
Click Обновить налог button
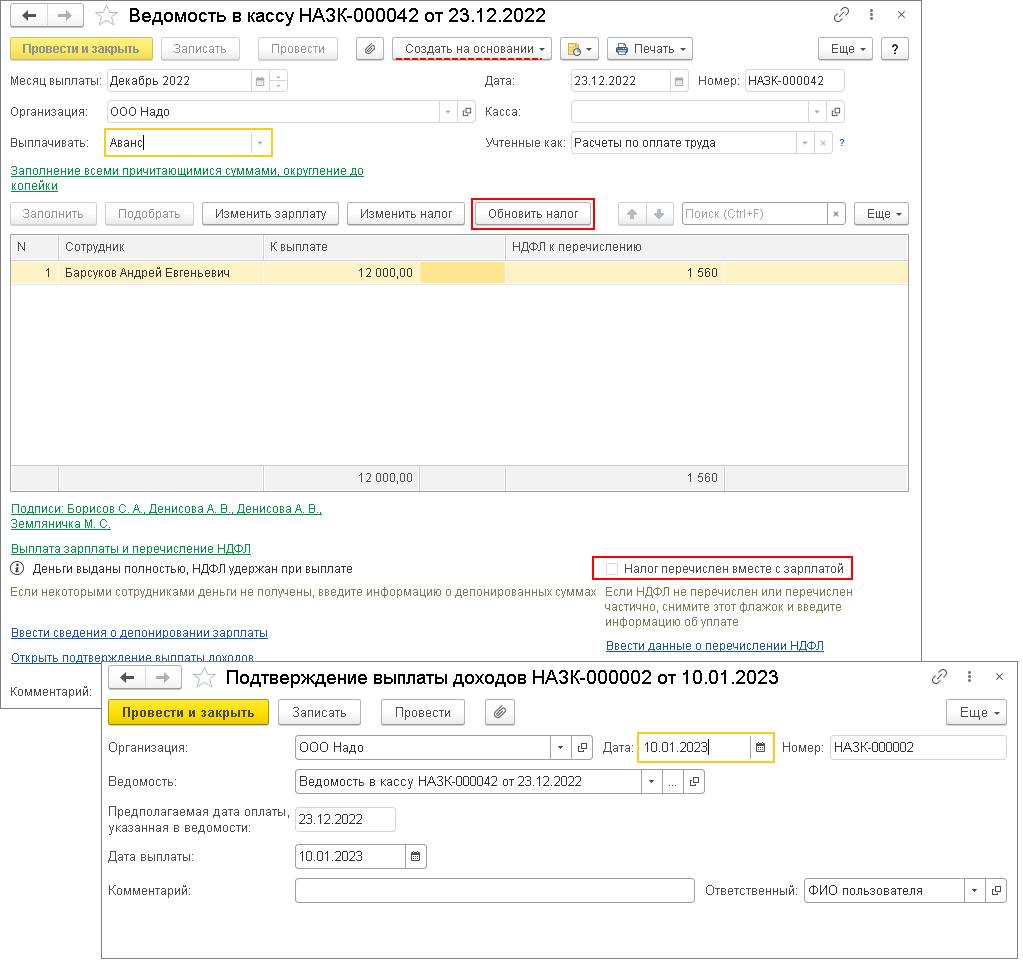tap(533, 214)
